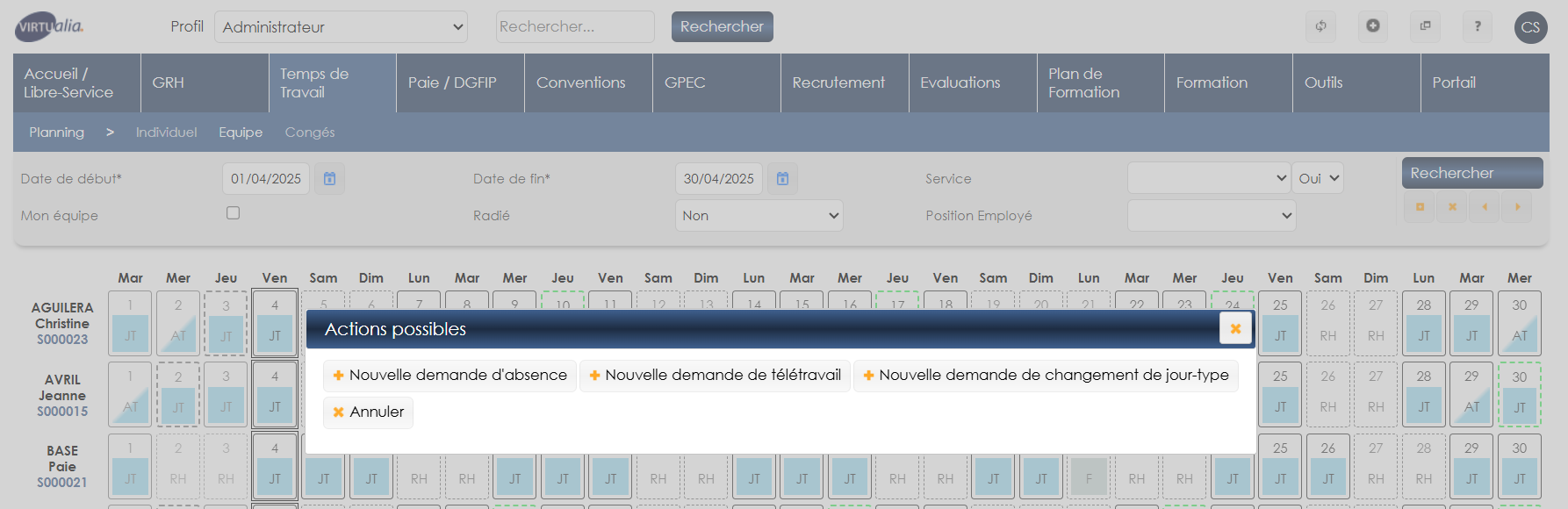Close the Actions possibles dialog

click(x=1235, y=328)
